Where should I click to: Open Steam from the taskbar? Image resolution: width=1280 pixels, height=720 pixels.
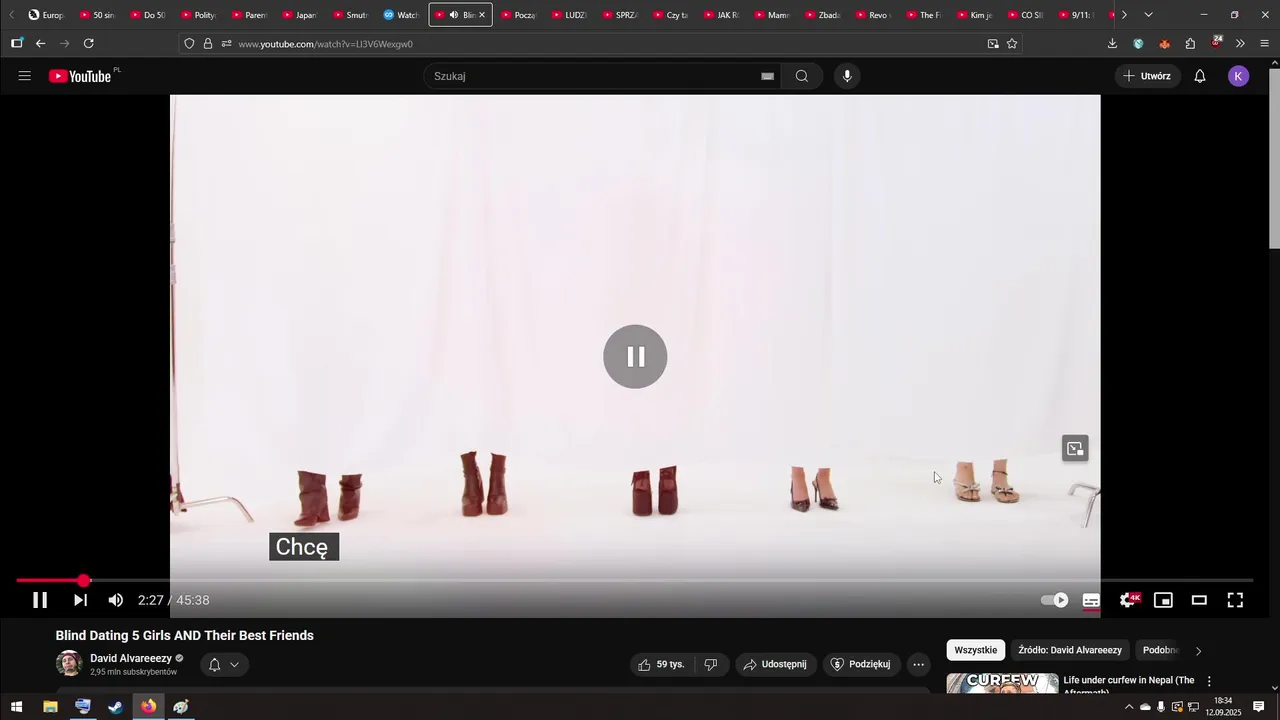click(x=116, y=707)
